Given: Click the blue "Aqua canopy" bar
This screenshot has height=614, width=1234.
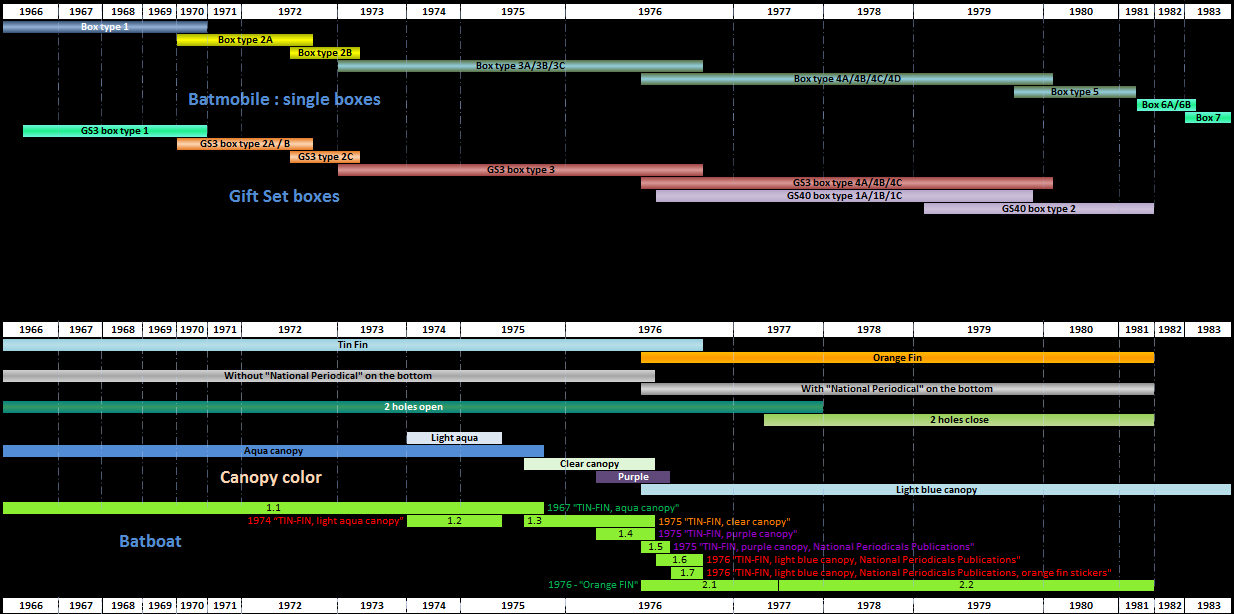Looking at the screenshot, I should [273, 451].
